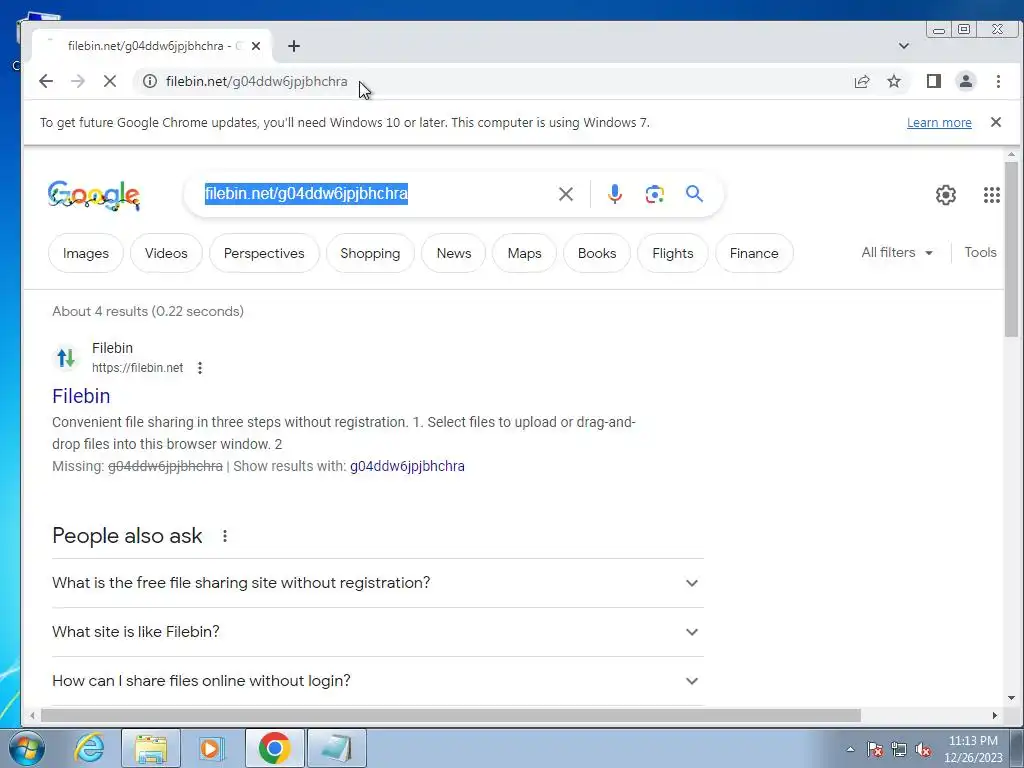Open Chrome side panel icon
This screenshot has width=1024, height=768.
click(x=934, y=81)
